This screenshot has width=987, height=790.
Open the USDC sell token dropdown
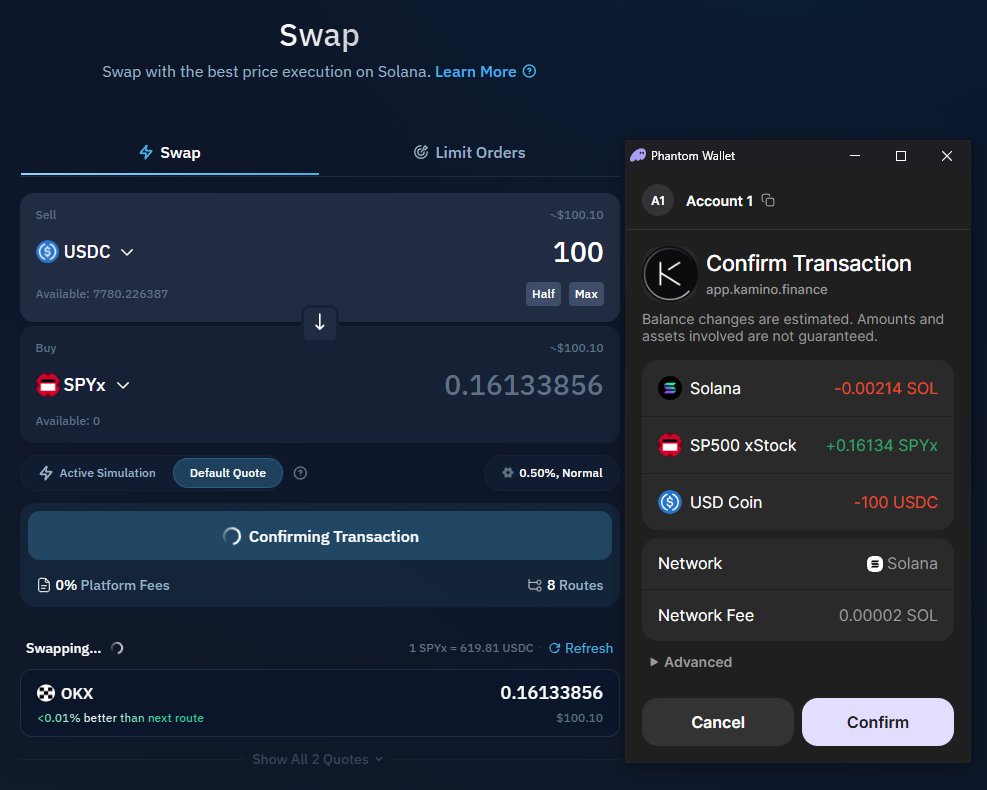click(85, 252)
